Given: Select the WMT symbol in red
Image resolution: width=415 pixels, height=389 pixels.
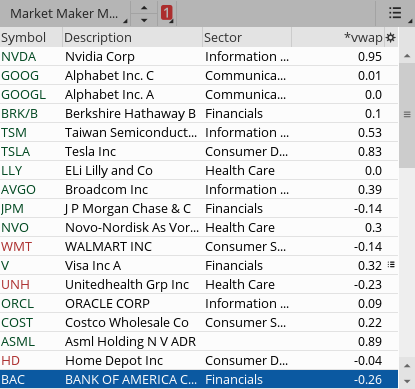Looking at the screenshot, I should click(x=16, y=247).
